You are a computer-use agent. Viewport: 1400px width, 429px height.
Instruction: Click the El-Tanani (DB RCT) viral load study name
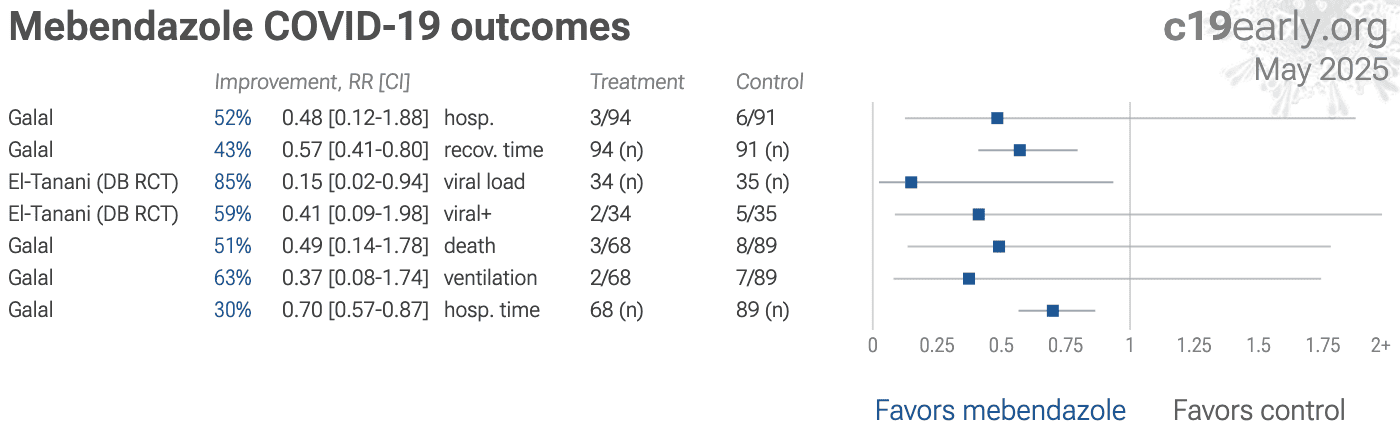93,182
